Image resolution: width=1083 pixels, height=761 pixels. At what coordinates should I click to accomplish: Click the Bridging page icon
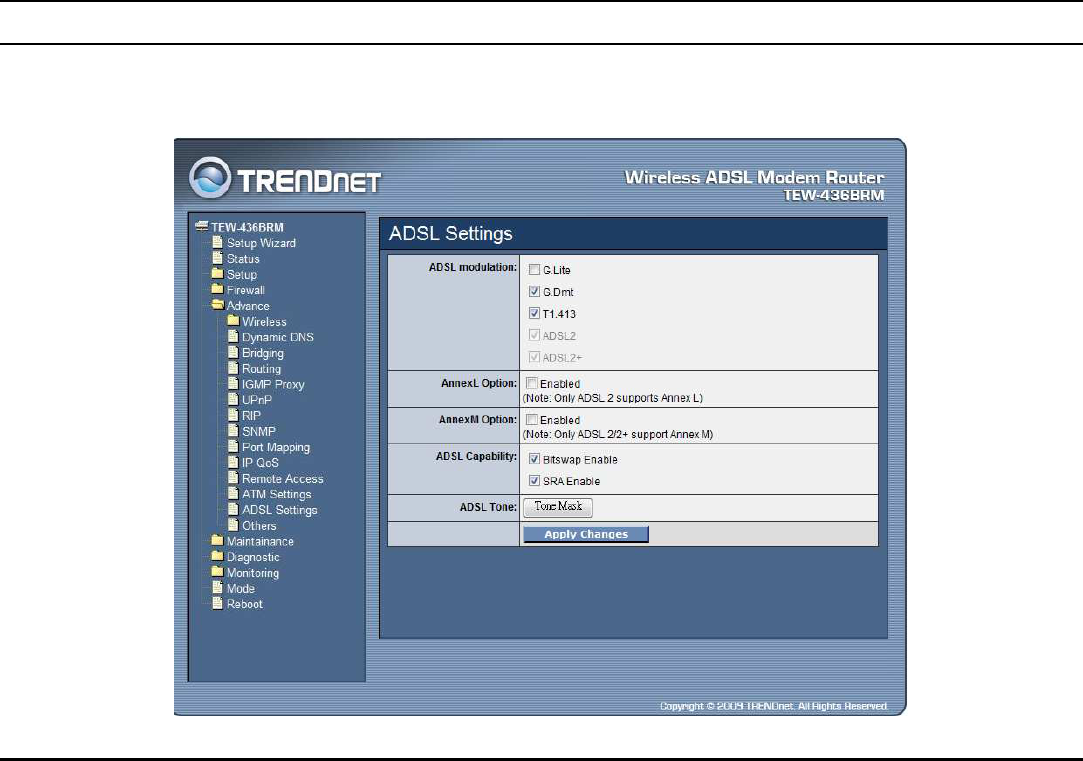point(233,351)
